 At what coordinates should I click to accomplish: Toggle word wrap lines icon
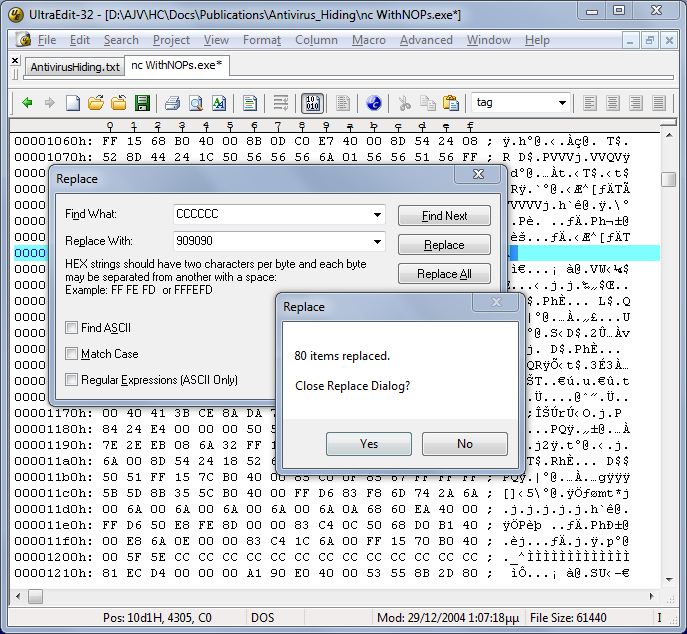pos(281,103)
